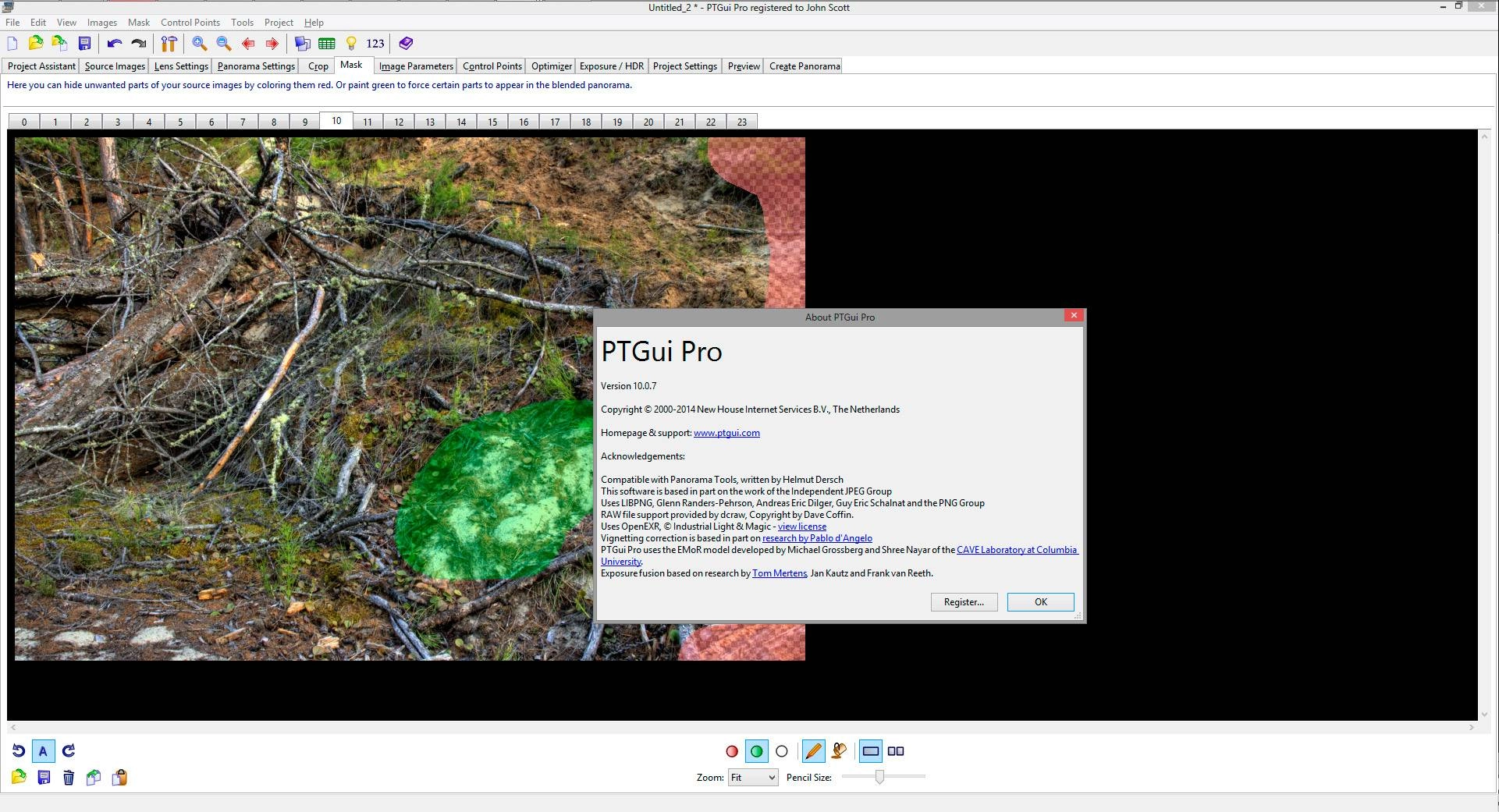Screen dimensions: 1499x812
Task: Open the green control point table icon
Action: (327, 44)
